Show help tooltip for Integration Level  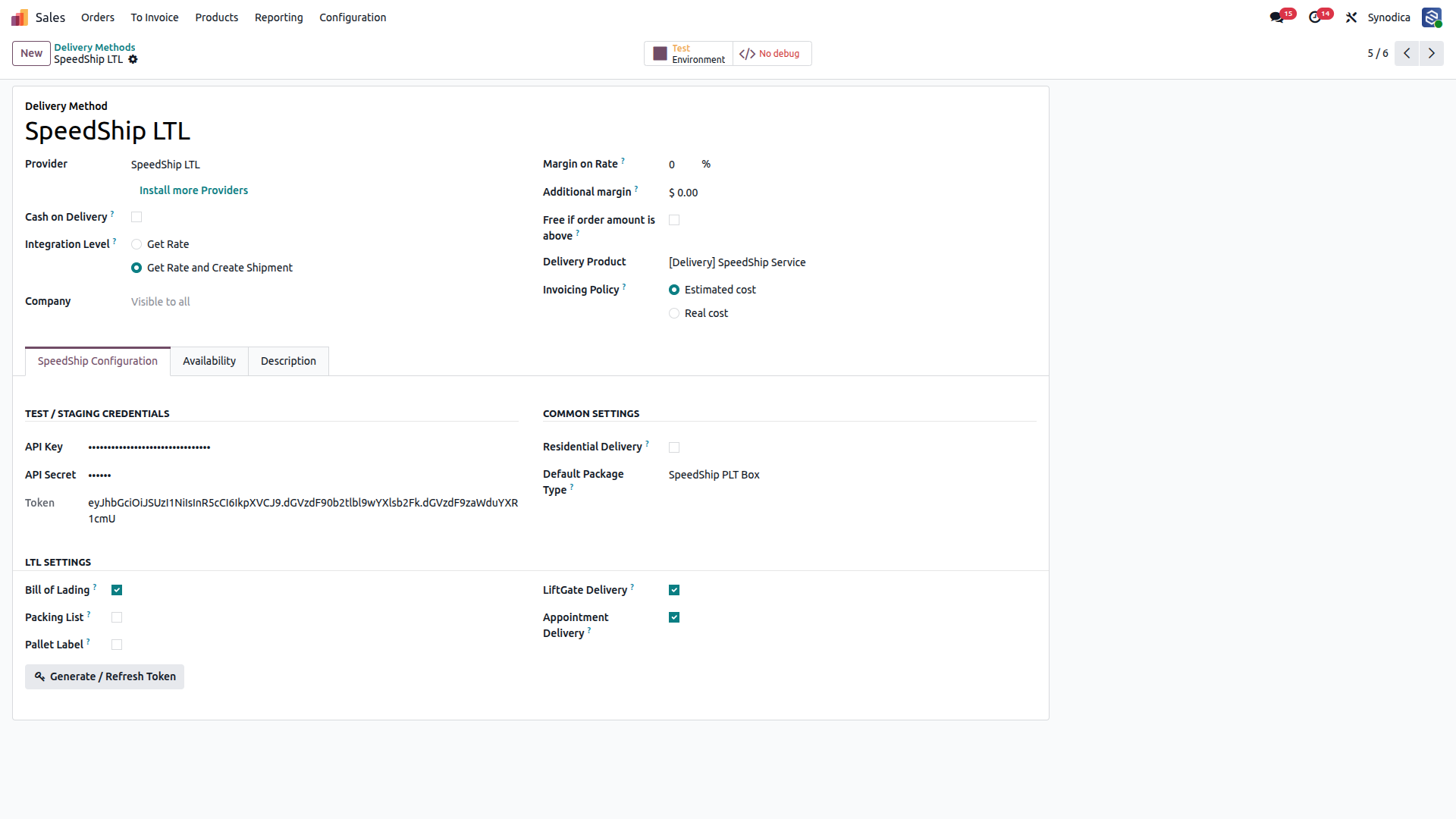[115, 241]
